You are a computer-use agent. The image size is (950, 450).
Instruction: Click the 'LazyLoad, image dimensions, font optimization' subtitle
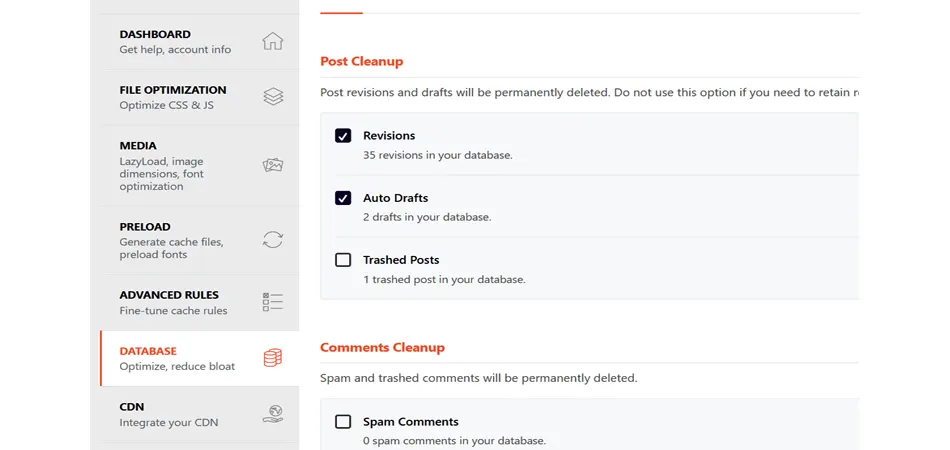pos(162,174)
